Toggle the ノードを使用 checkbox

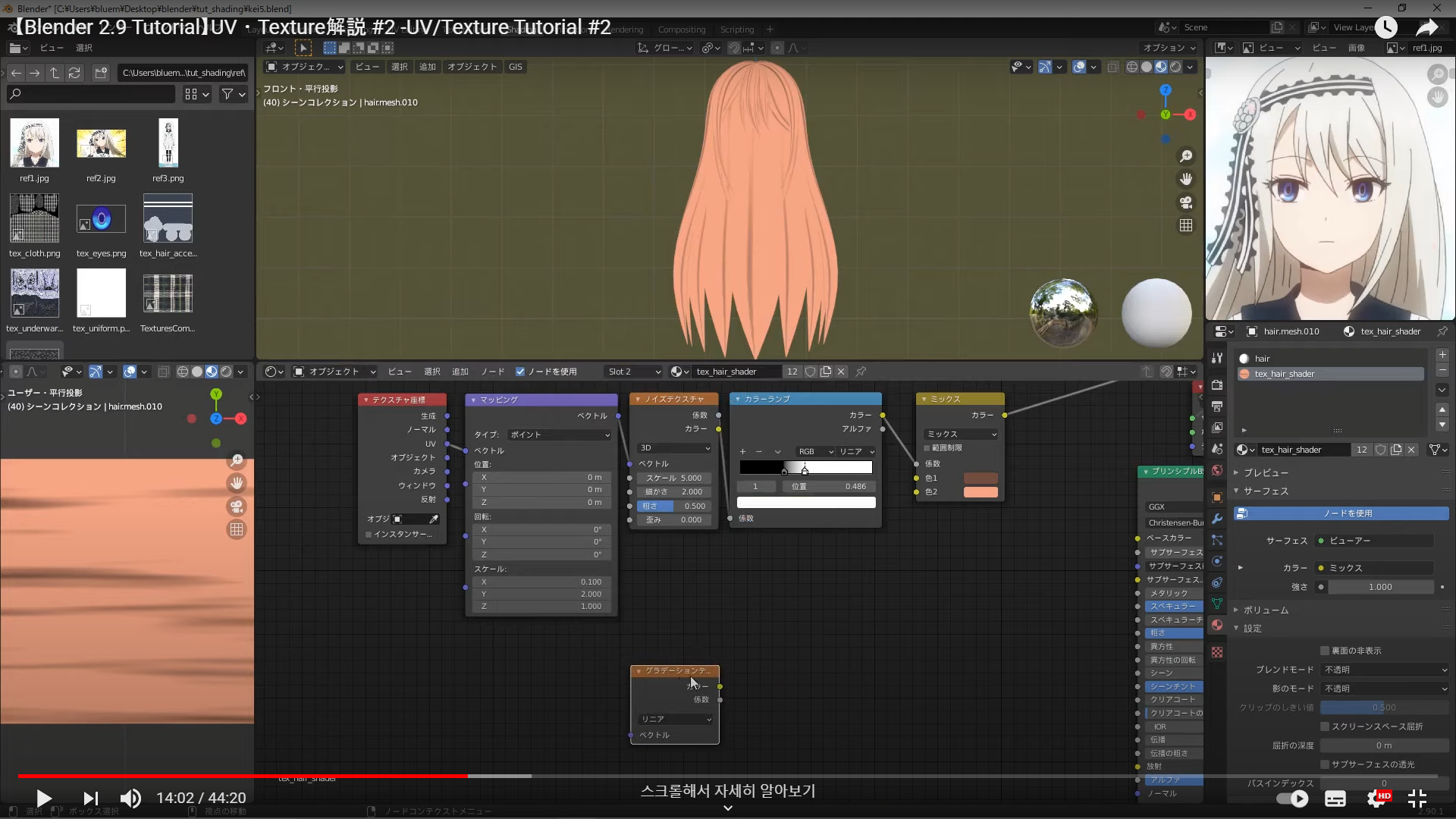click(520, 372)
